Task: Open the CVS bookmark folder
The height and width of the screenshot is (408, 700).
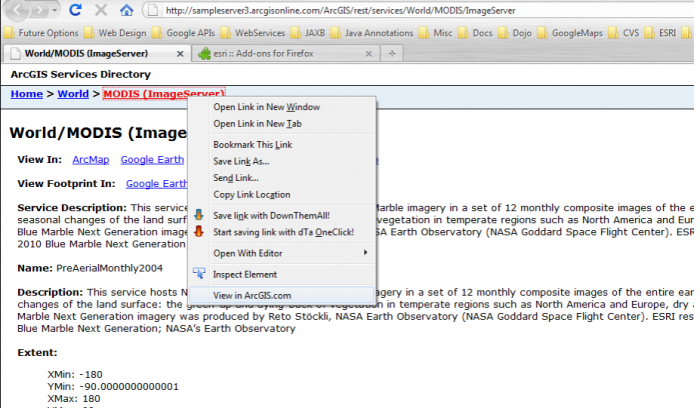Action: pyautogui.click(x=625, y=33)
